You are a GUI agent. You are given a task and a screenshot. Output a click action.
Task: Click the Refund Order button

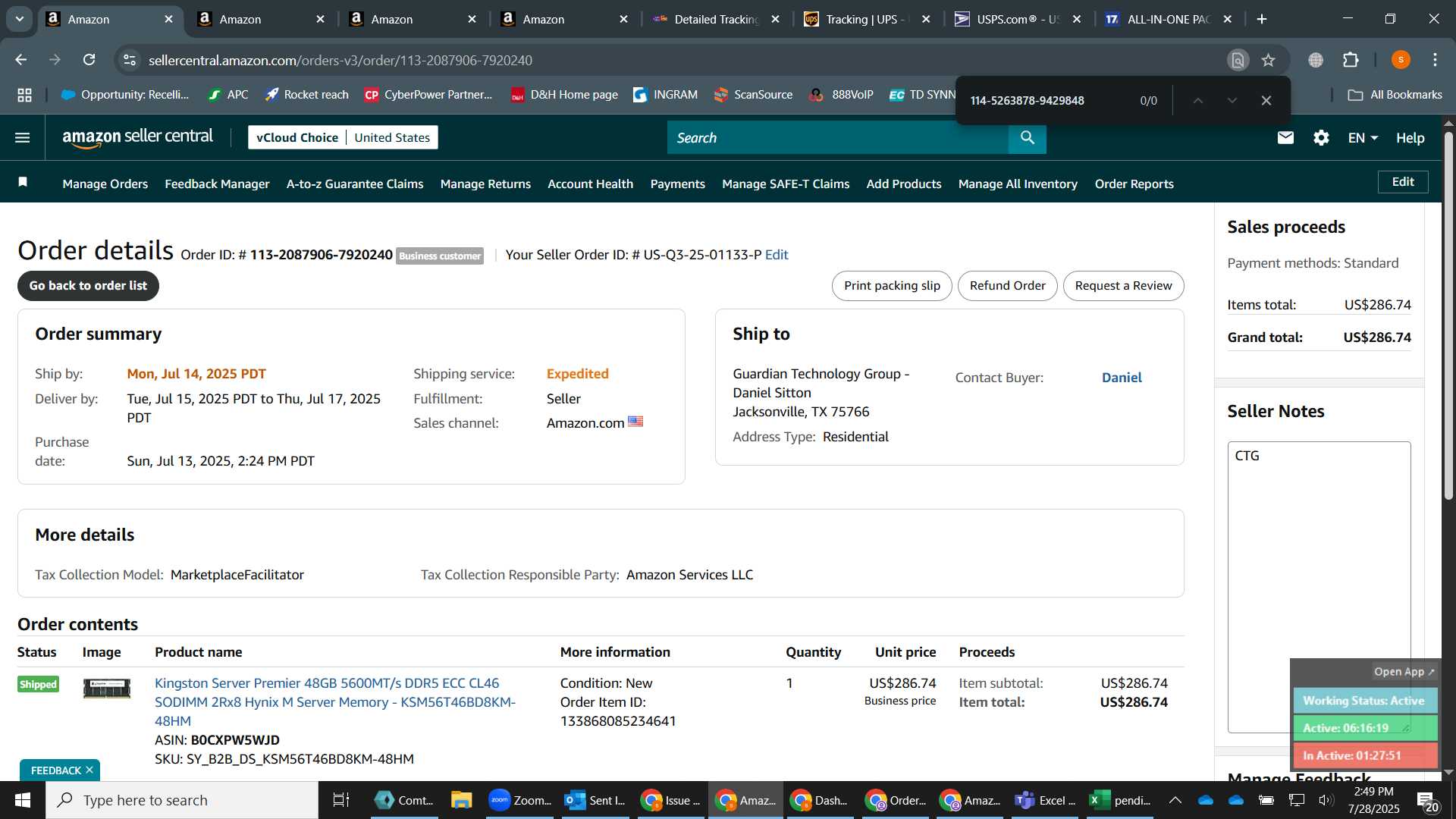click(x=1007, y=286)
